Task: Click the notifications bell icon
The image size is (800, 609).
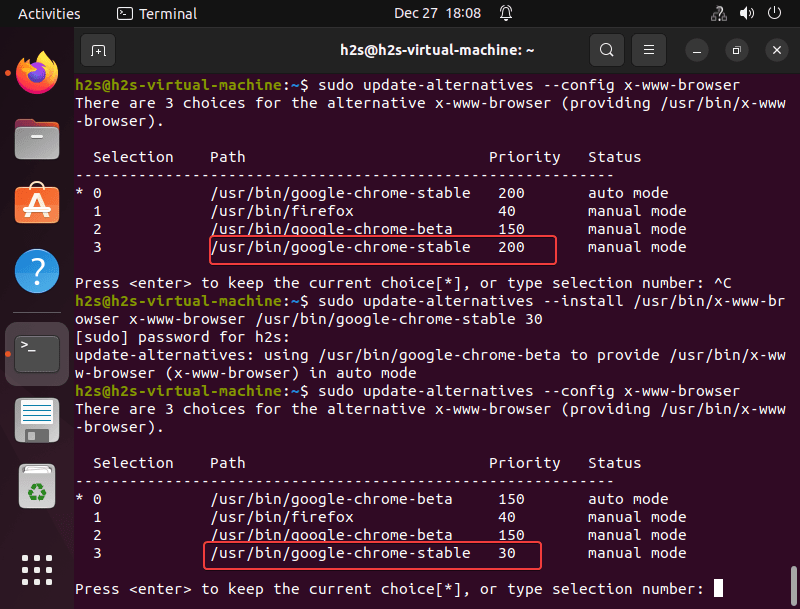Action: pyautogui.click(x=506, y=13)
